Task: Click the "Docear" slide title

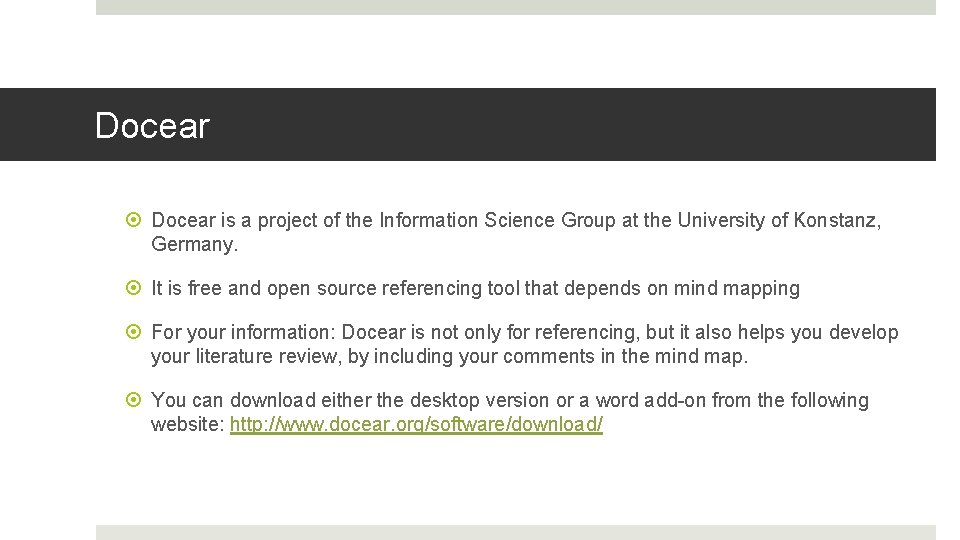Action: (x=152, y=126)
